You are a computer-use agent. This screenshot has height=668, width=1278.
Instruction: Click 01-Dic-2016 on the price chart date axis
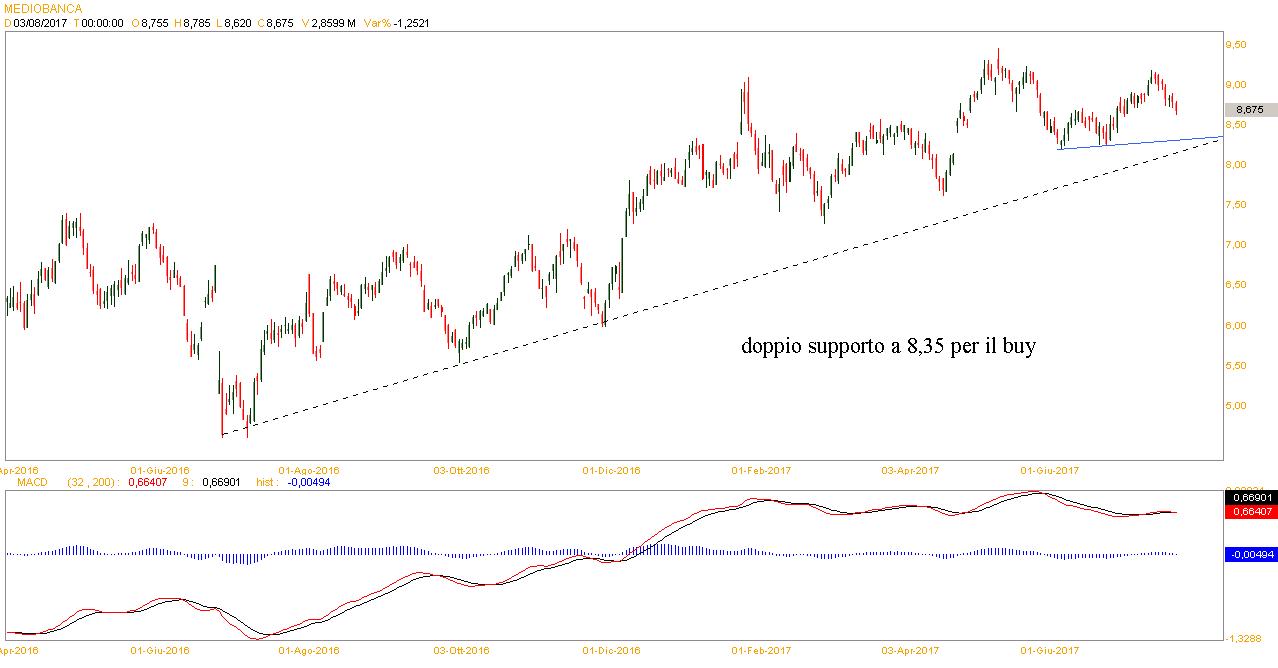[x=611, y=469]
